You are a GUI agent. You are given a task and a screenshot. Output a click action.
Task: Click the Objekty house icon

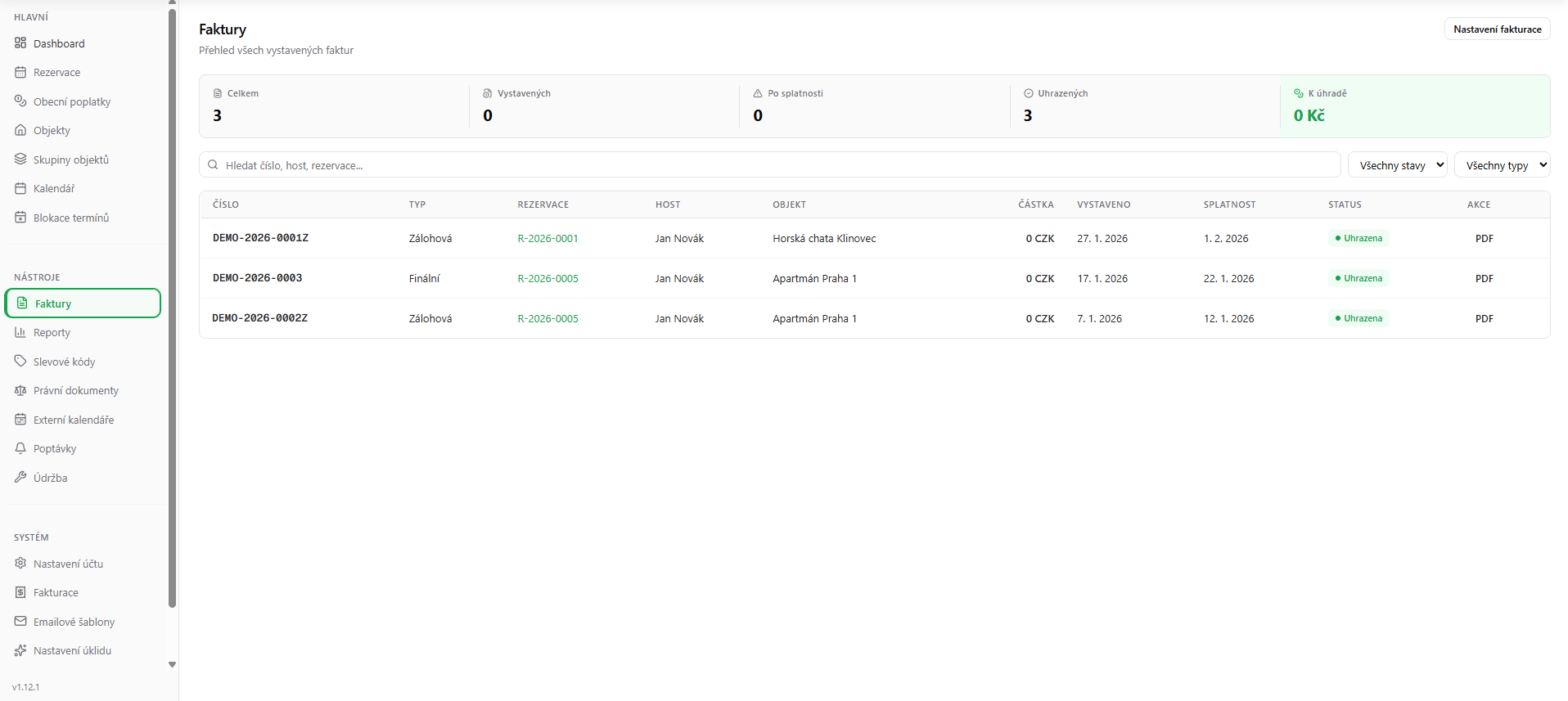[20, 130]
